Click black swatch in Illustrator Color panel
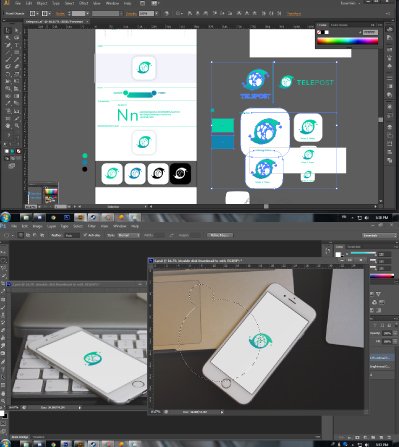Viewport: 399px width, 447px height. [x=323, y=32]
